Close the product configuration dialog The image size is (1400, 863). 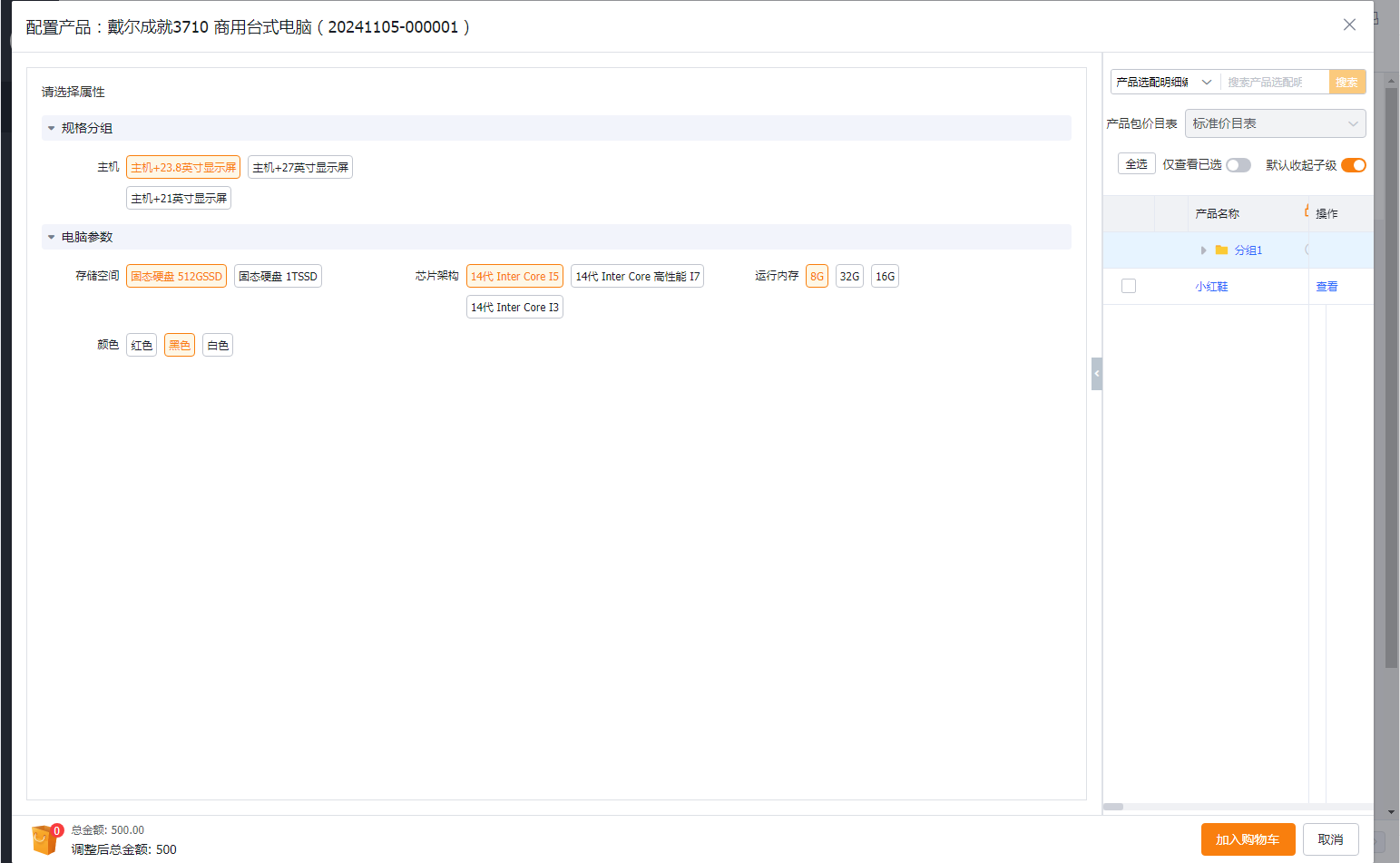[1349, 25]
